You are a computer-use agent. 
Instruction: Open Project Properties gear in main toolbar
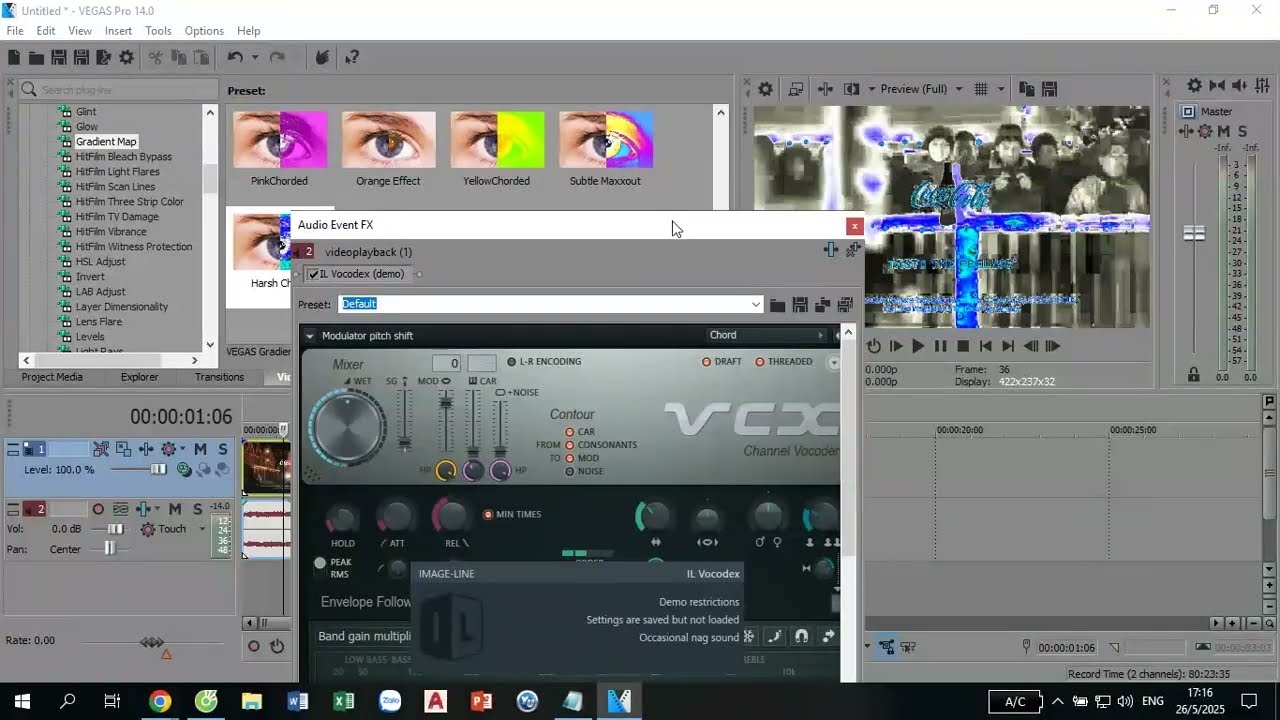click(126, 58)
